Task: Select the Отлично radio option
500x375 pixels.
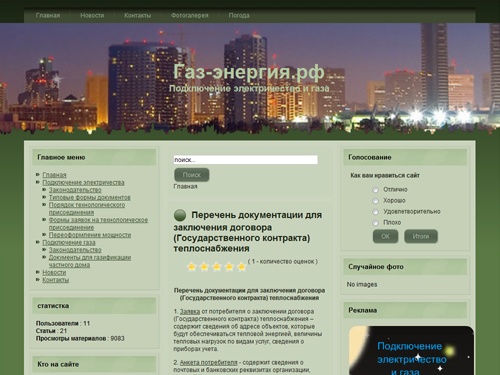Action: click(375, 190)
